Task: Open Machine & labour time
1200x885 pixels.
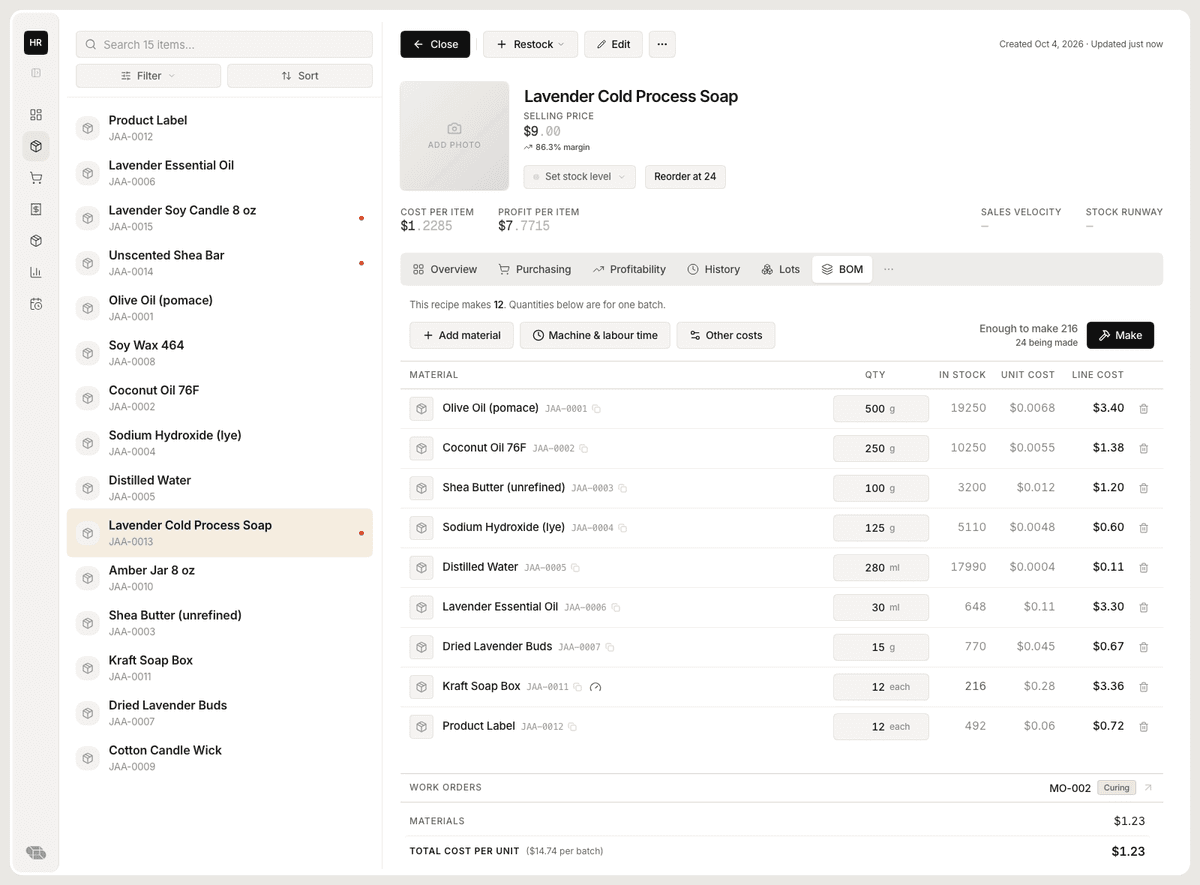Action: pyautogui.click(x=595, y=335)
